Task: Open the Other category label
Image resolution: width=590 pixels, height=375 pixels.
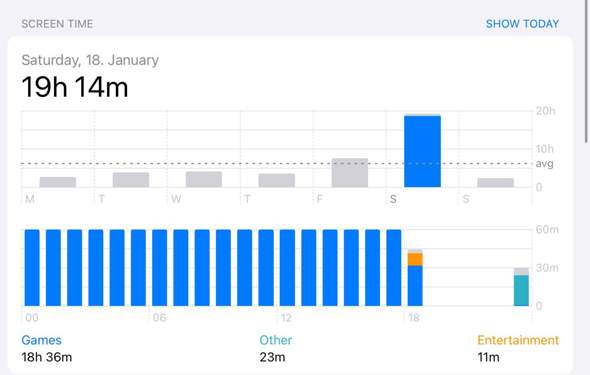Action: 275,340
